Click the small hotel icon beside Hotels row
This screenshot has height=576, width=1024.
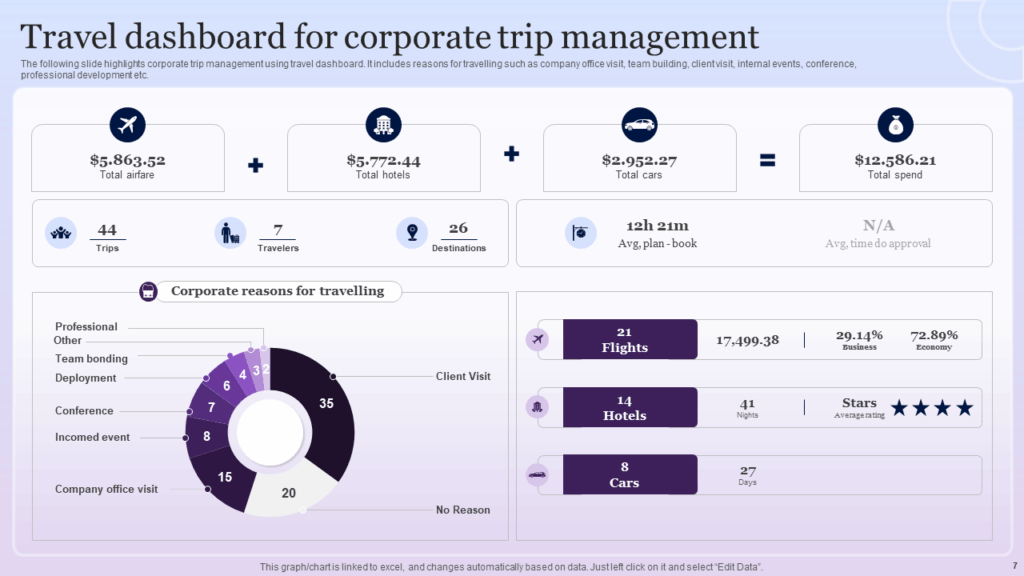pos(538,407)
